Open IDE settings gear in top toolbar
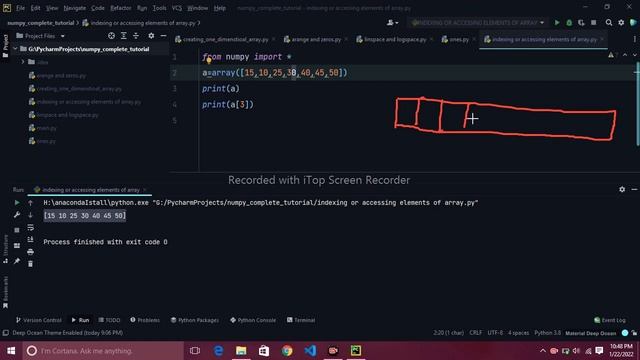This screenshot has width=640, height=360. pos(621,23)
